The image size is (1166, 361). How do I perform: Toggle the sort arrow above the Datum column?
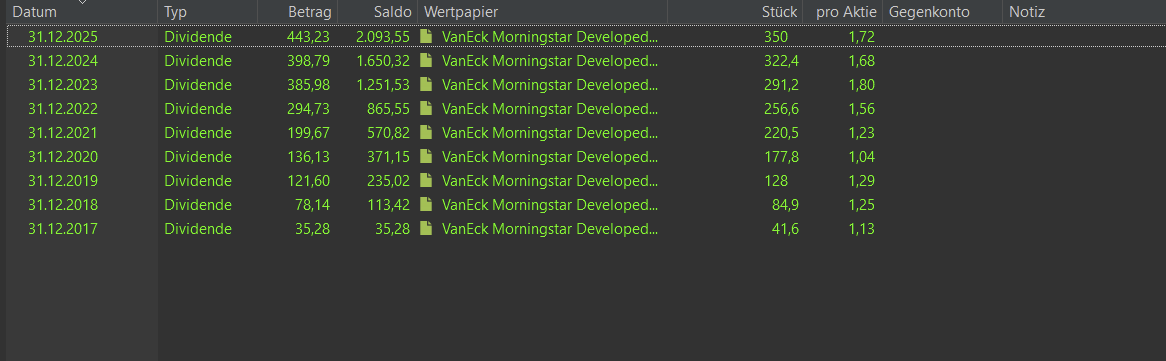pyautogui.click(x=83, y=2)
